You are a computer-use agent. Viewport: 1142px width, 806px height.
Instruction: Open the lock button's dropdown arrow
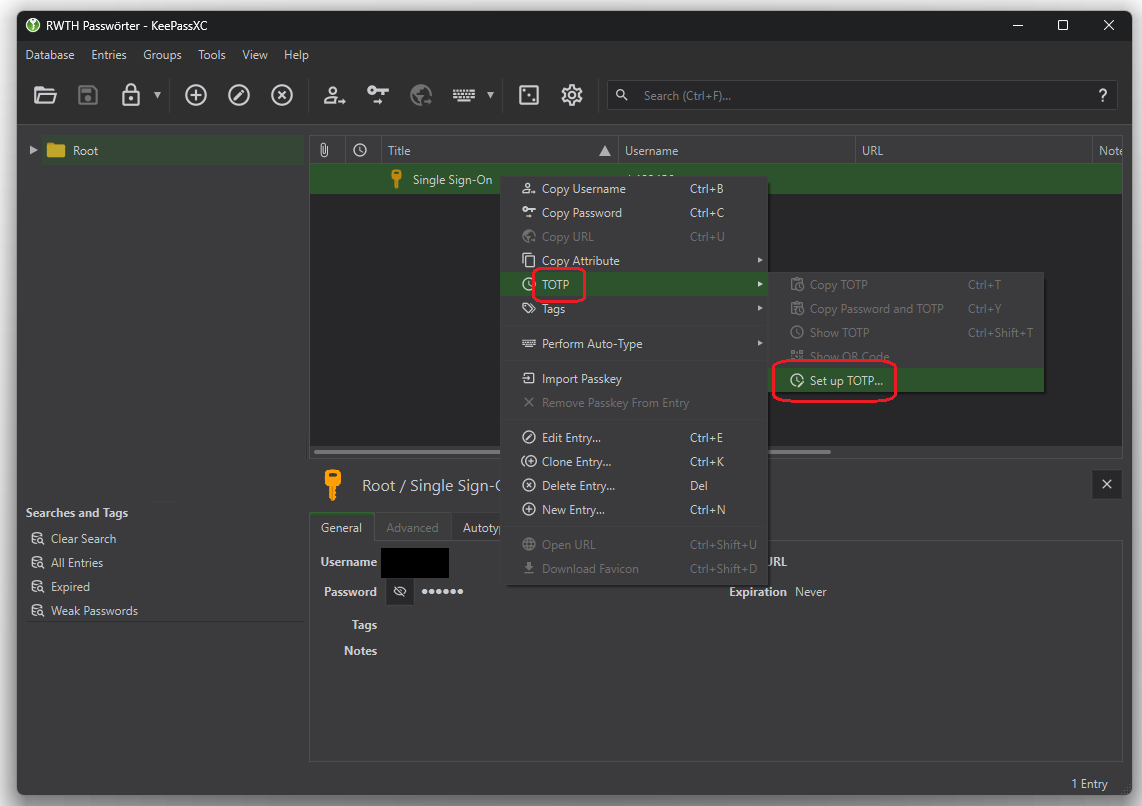point(157,95)
